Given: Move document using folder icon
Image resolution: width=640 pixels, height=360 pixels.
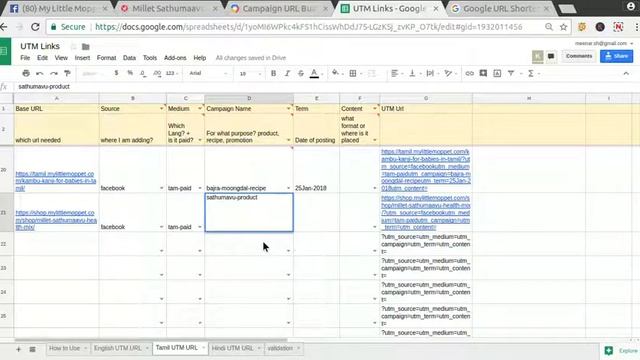Looking at the screenshot, I should click(85, 47).
